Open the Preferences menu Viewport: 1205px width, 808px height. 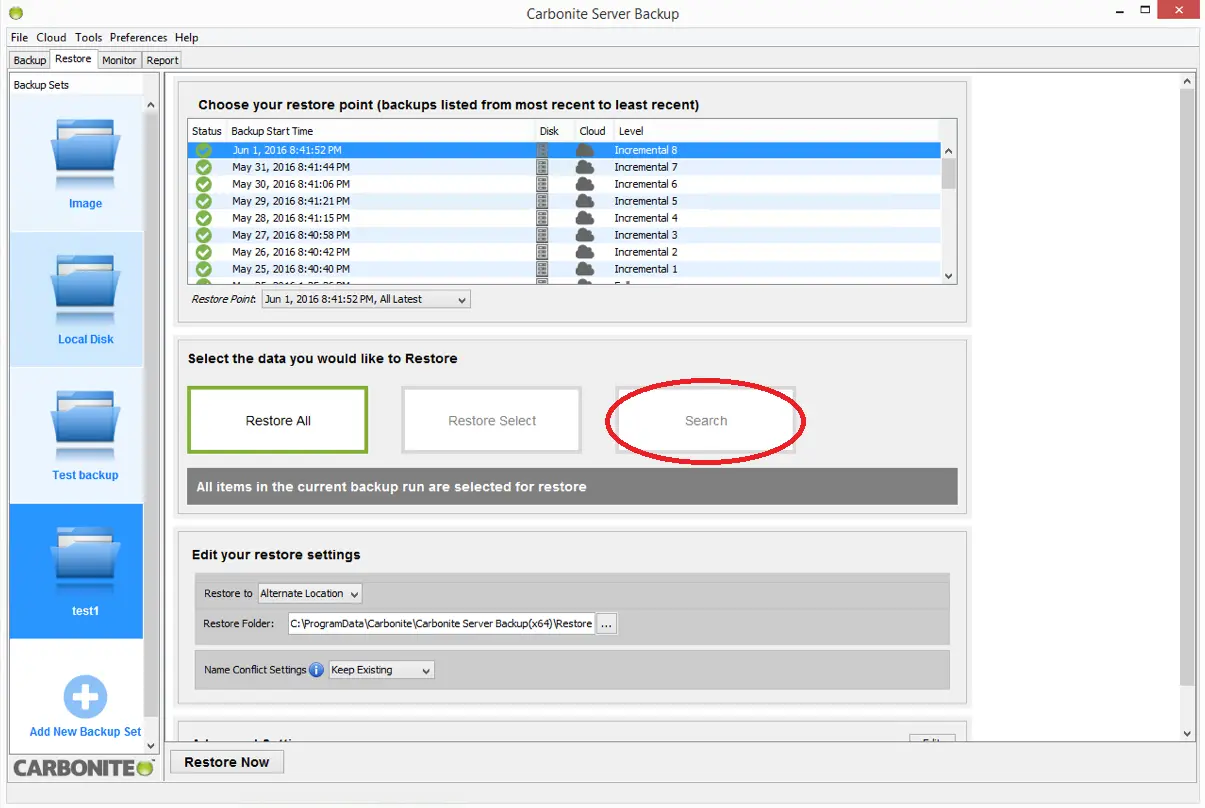(138, 38)
